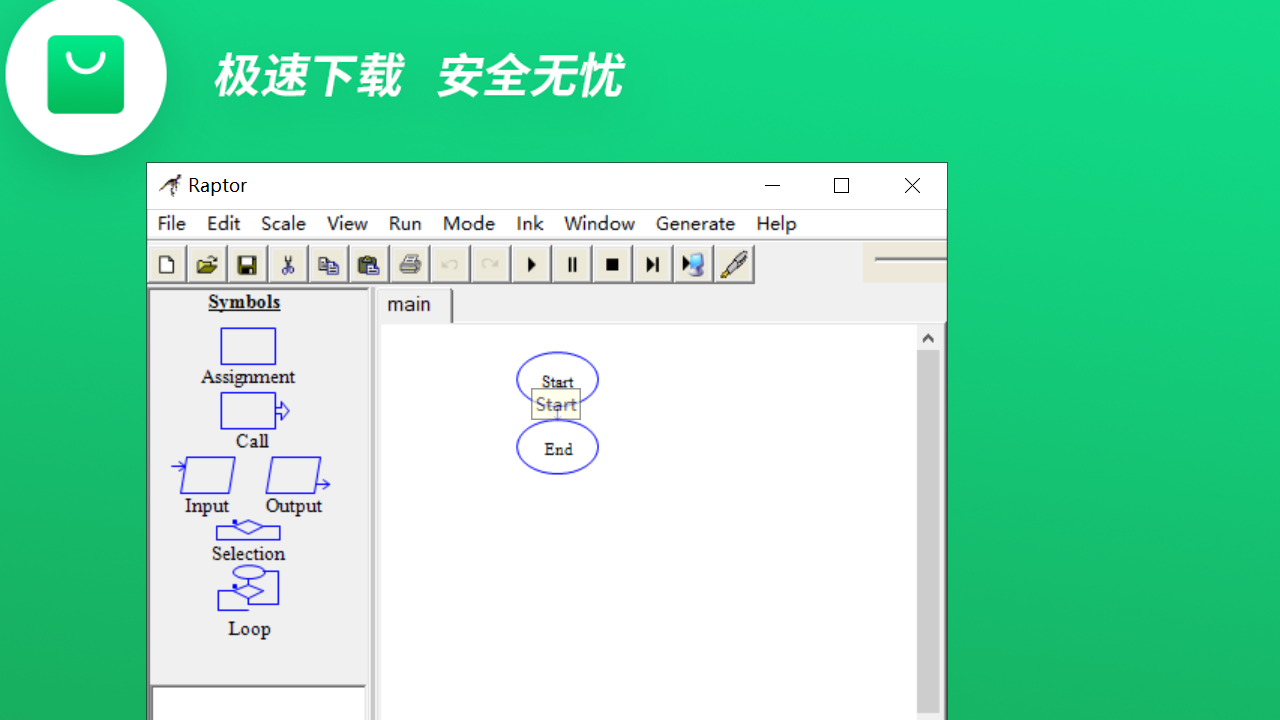Select the Assignment symbol
Viewport: 1280px width, 720px height.
[247, 346]
